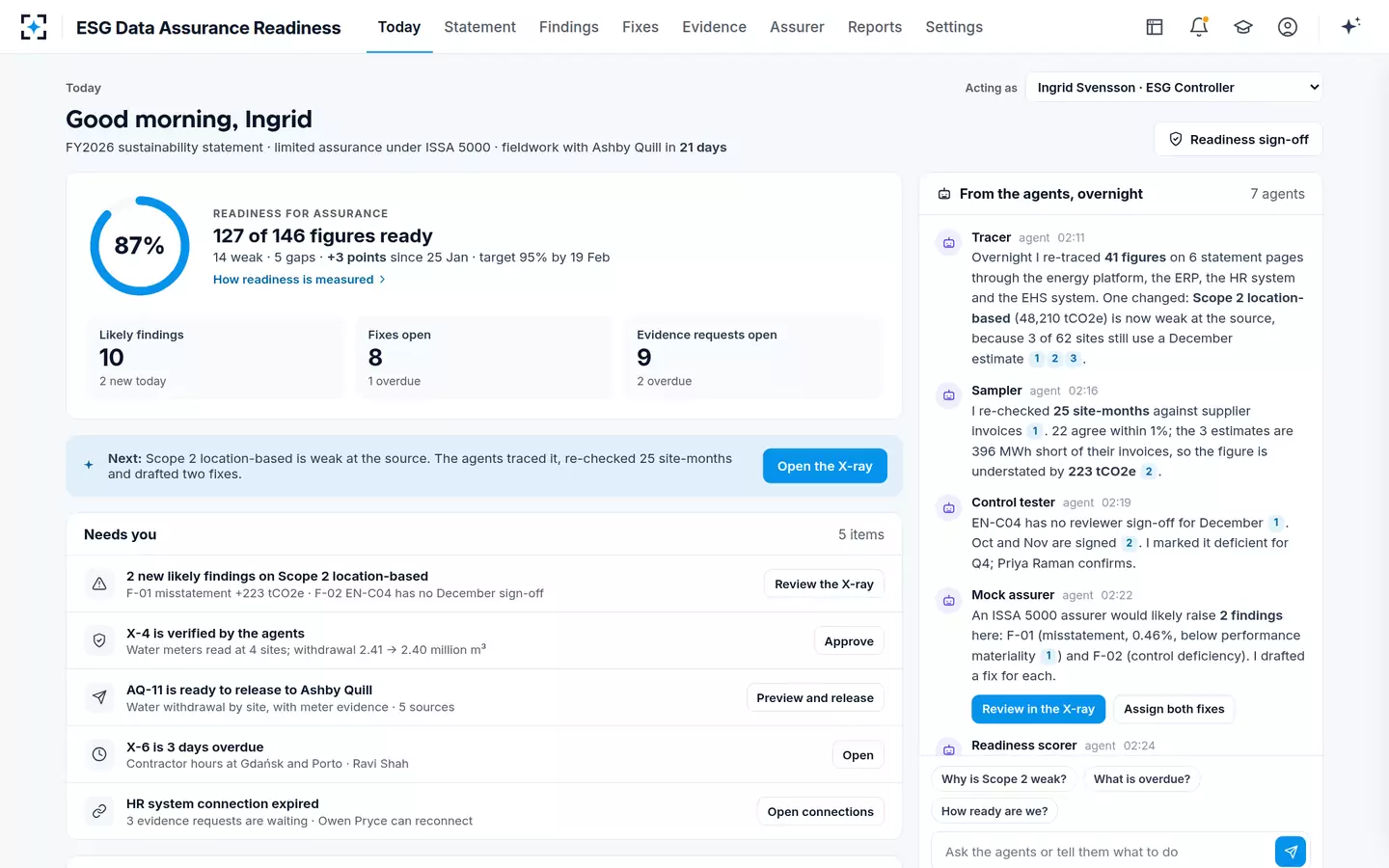Click the Mock assurer agent avatar icon
Screen dimensions: 1389x868
click(x=949, y=601)
